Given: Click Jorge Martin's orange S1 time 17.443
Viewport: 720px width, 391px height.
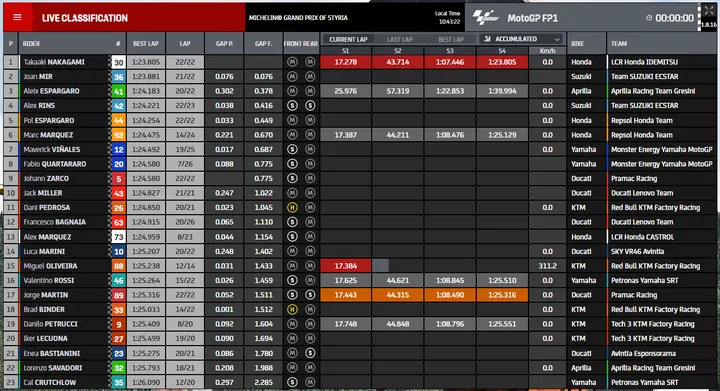Looking at the screenshot, I should [x=346, y=295].
